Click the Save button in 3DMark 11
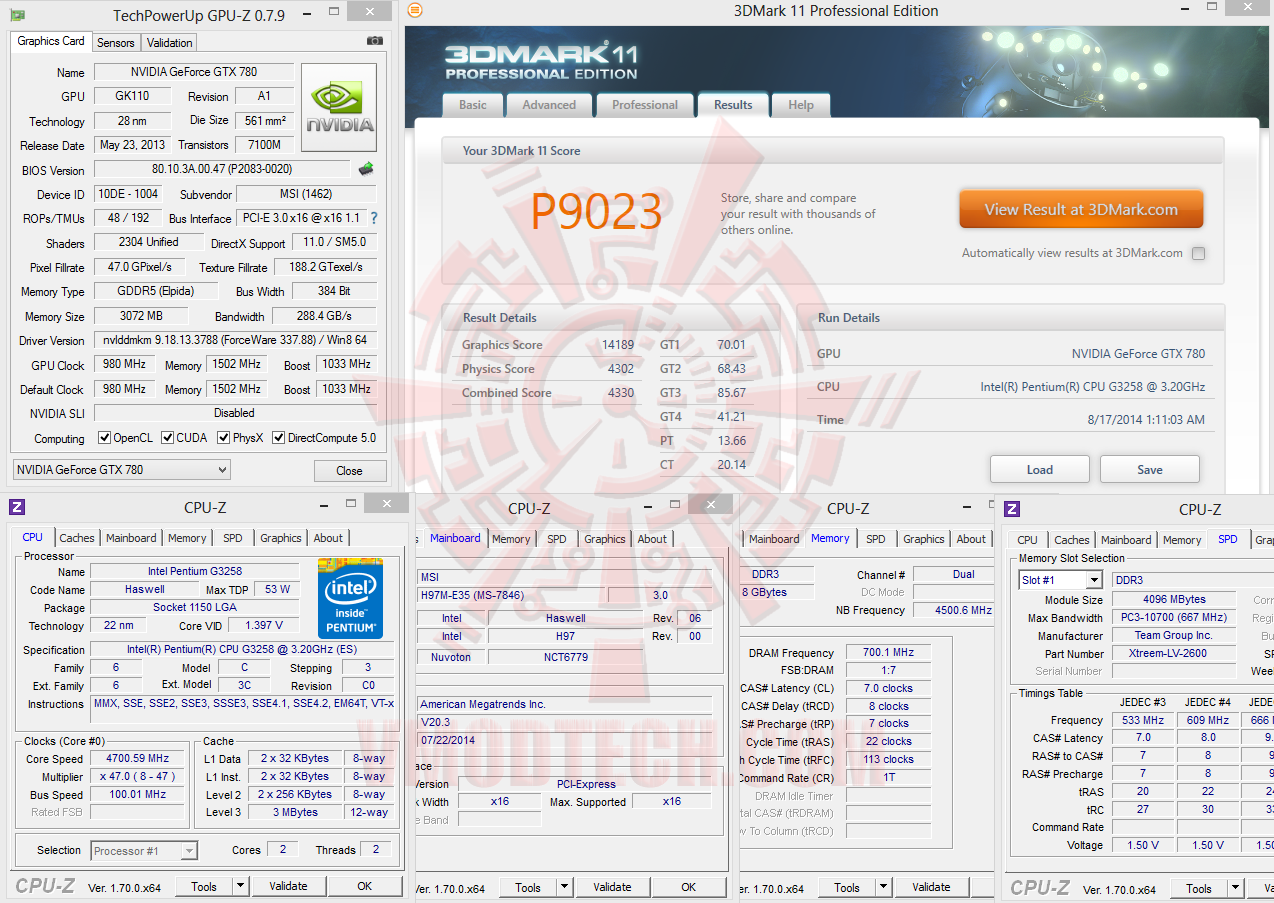 tap(1150, 470)
